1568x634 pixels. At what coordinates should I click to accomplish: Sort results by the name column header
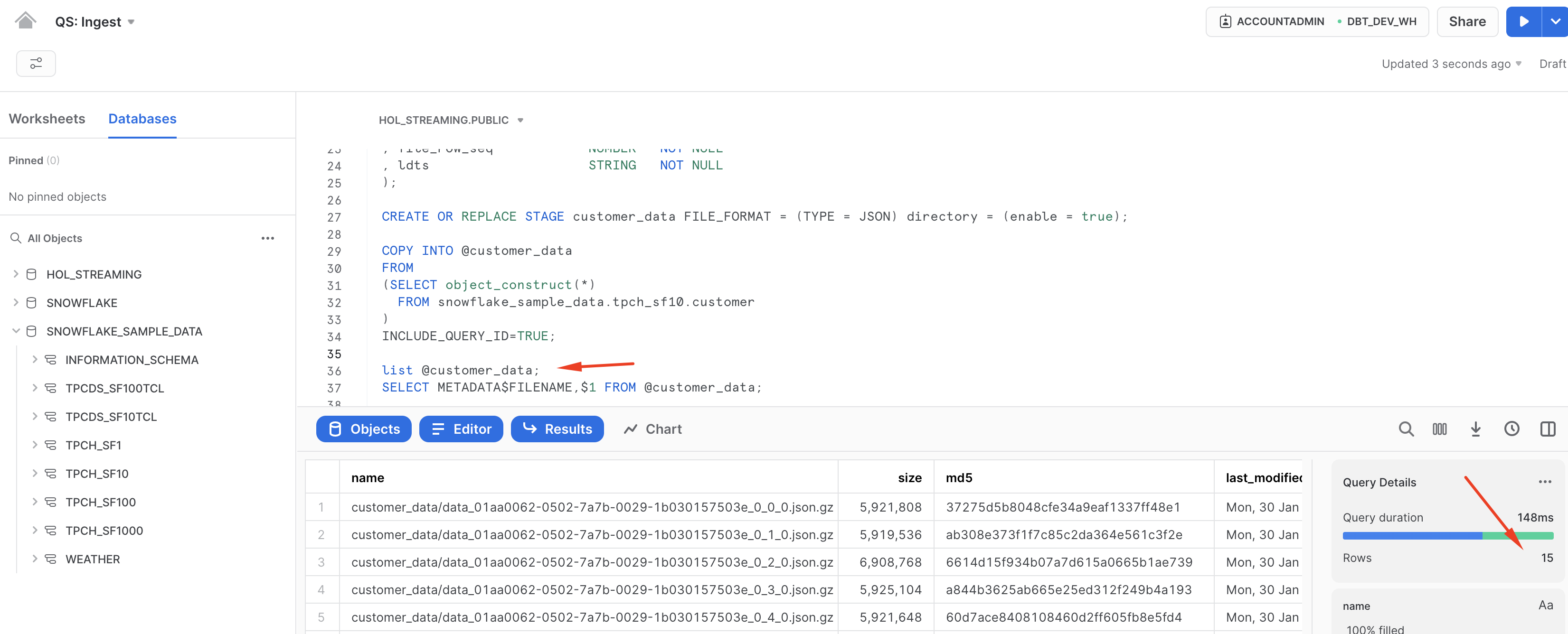pyautogui.click(x=368, y=477)
